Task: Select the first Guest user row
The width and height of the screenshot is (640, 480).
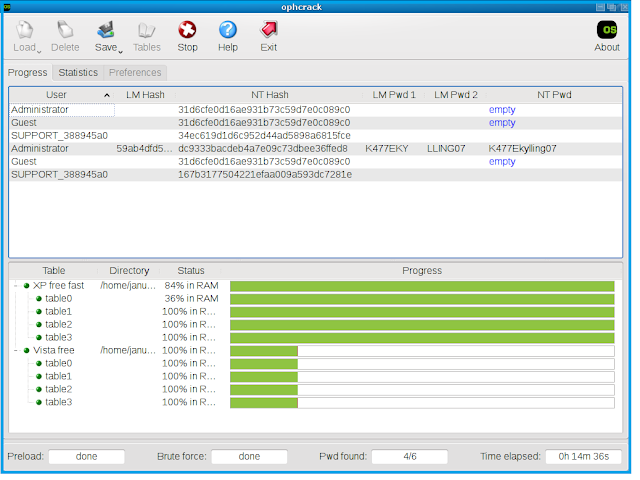Action: tap(316, 123)
